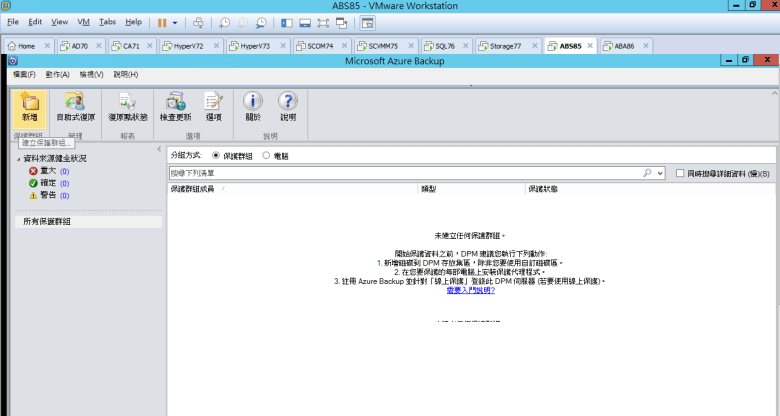
Task: Select the 保護群組 group-by radio button
Action: click(x=216, y=155)
